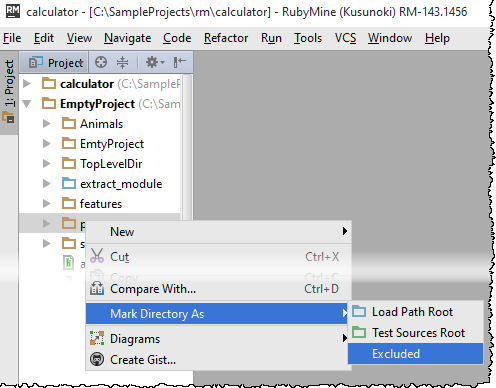Open the File menu
Viewport: 496px width, 388px height.
12,38
